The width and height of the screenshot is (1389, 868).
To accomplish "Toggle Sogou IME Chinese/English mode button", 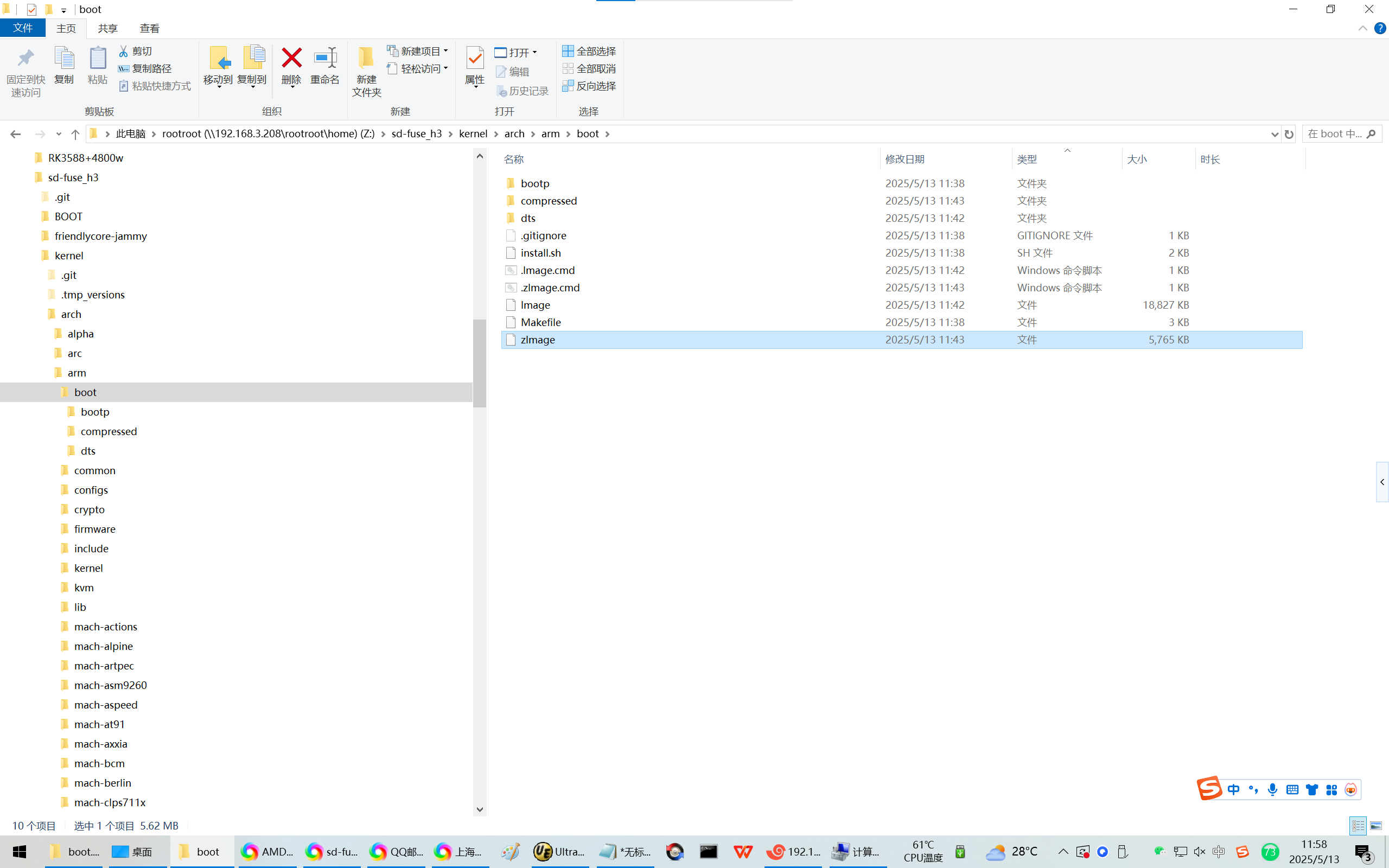I will click(1233, 789).
